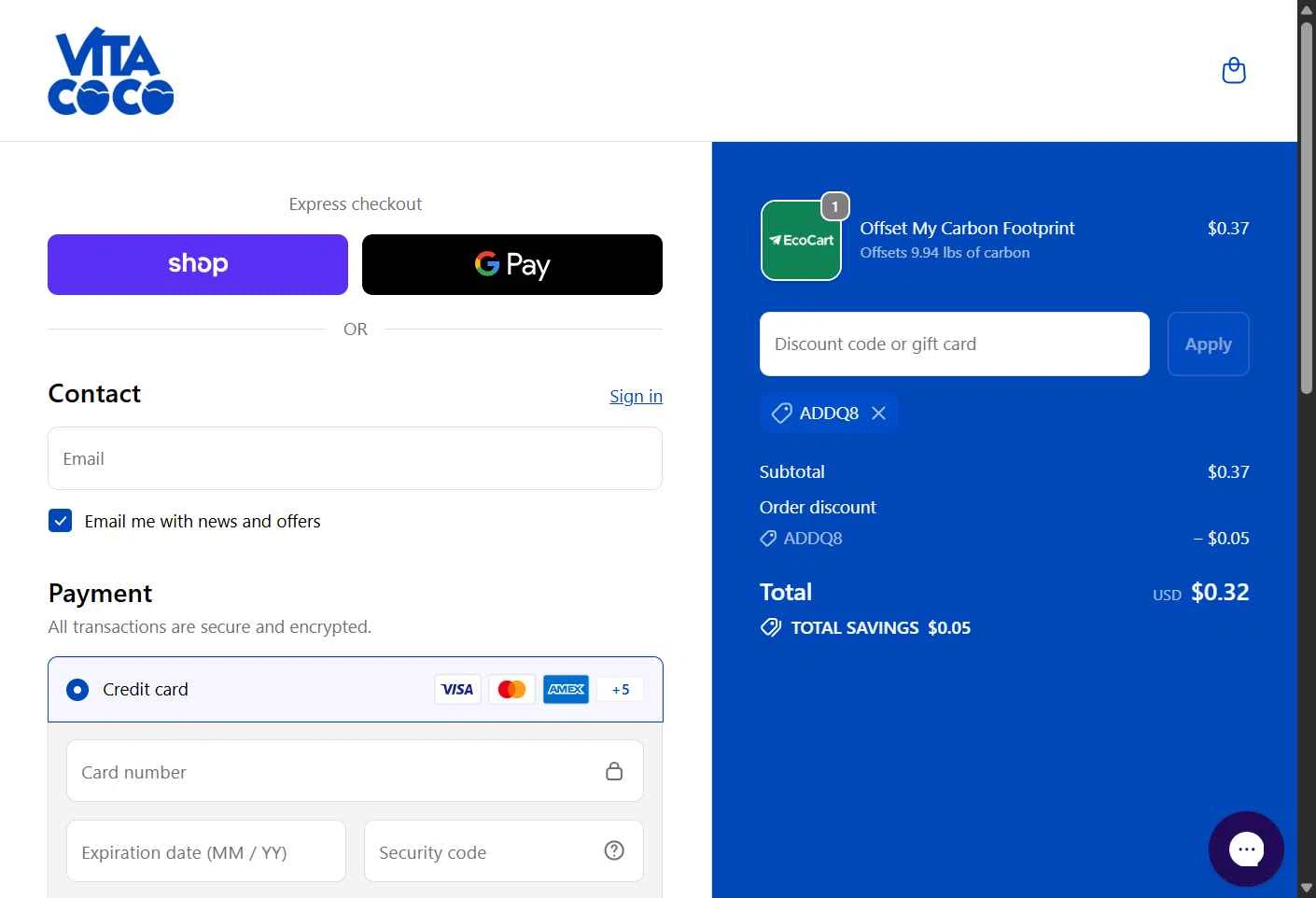Open the shopping bag cart icon

(1234, 71)
